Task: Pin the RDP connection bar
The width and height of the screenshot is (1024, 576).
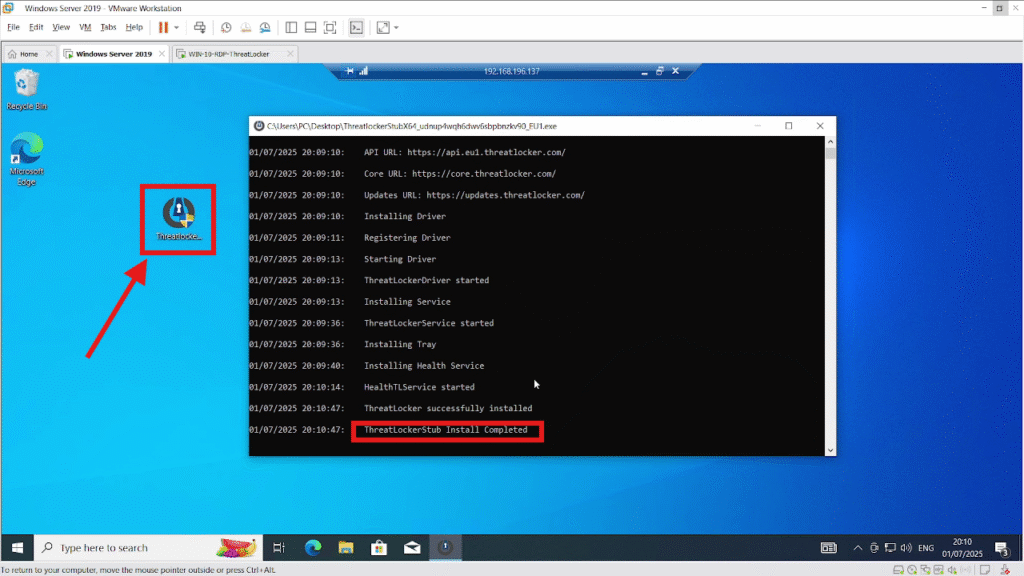Action: (350, 71)
